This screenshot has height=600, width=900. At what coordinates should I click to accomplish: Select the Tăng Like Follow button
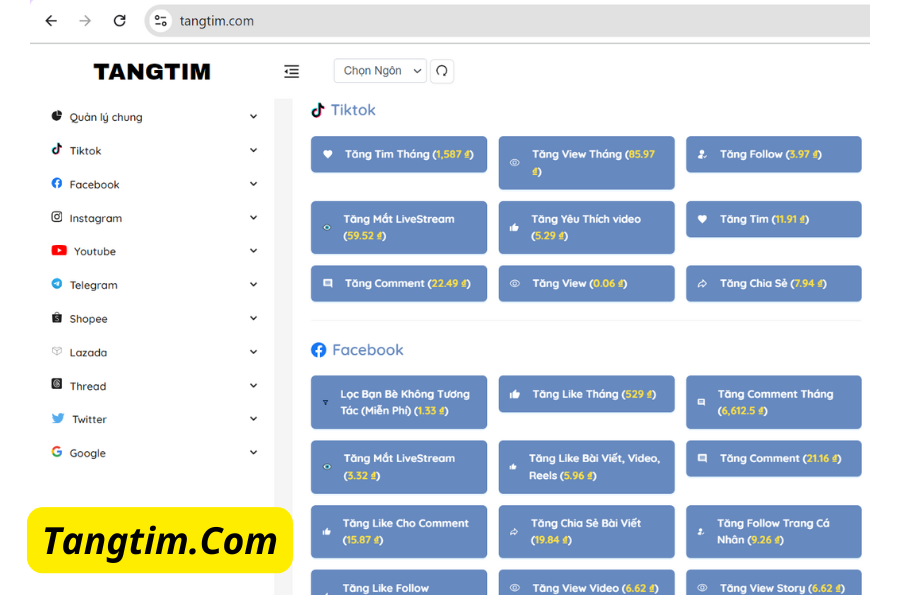(x=399, y=583)
